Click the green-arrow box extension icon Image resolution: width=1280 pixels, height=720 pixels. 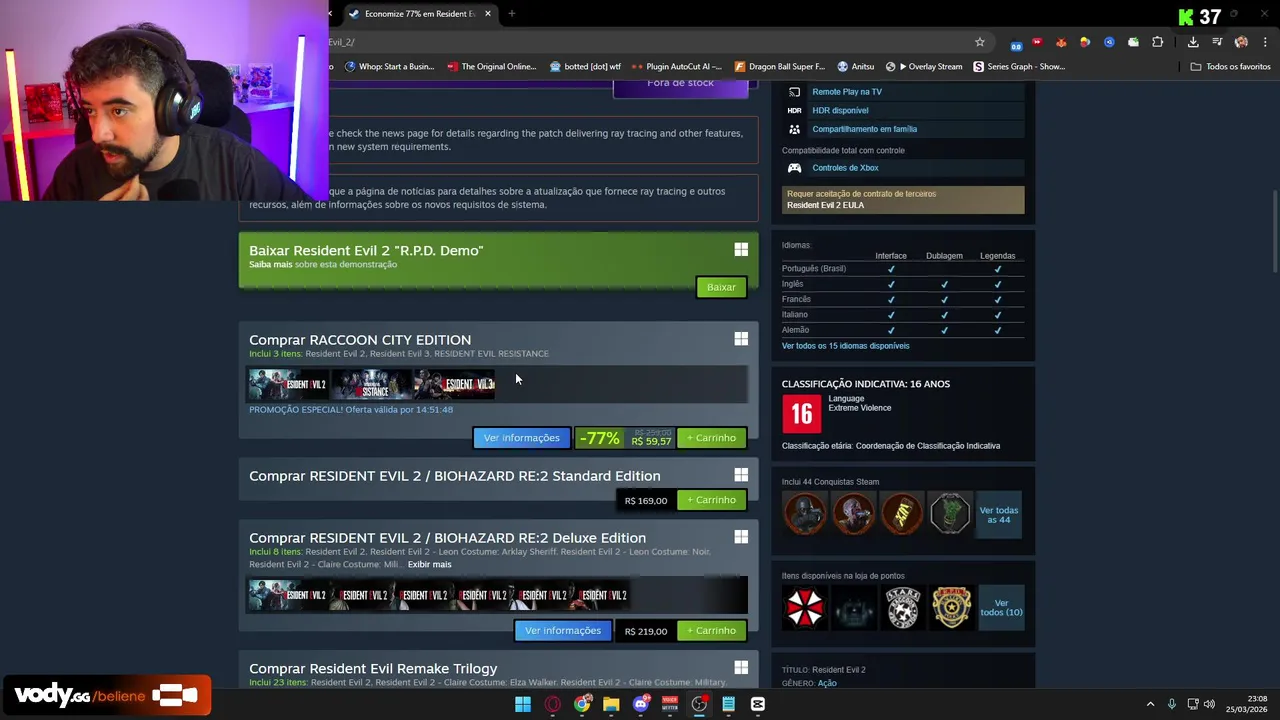[1133, 42]
